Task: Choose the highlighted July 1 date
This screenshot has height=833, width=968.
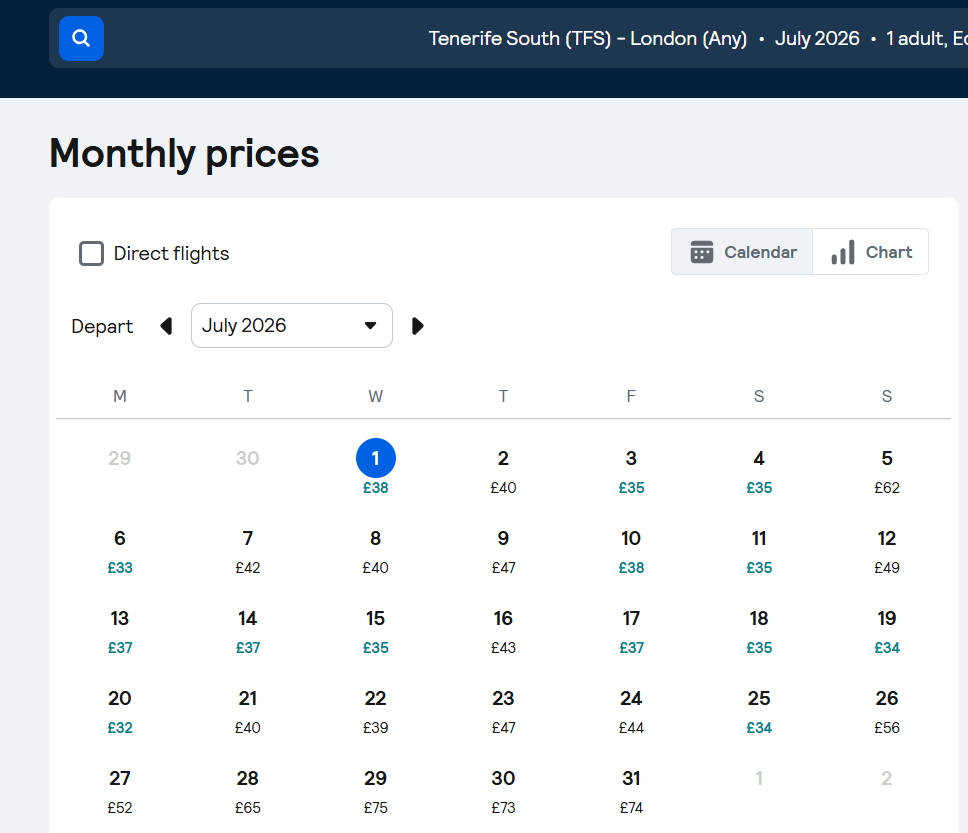Action: [x=376, y=459]
